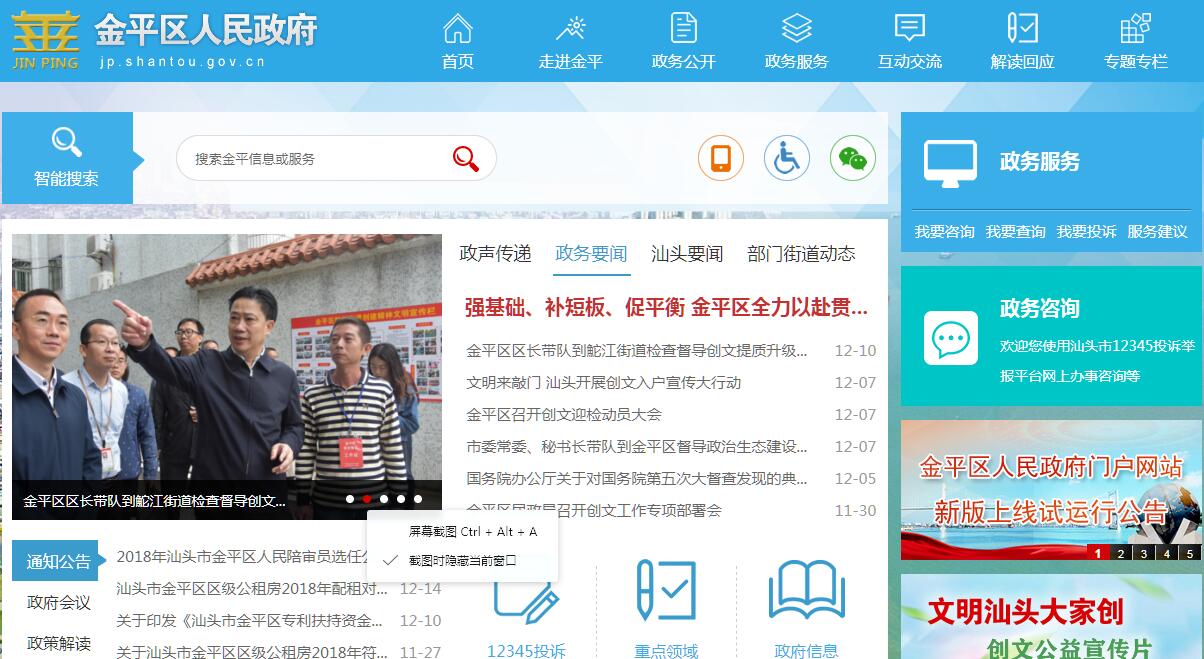Viewport: 1204px width, 659px height.
Task: Click the 政务服务 layers icon
Action: pos(796,28)
